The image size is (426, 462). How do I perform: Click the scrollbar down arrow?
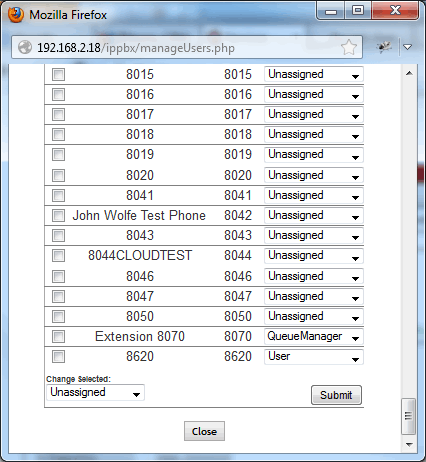pos(409,445)
